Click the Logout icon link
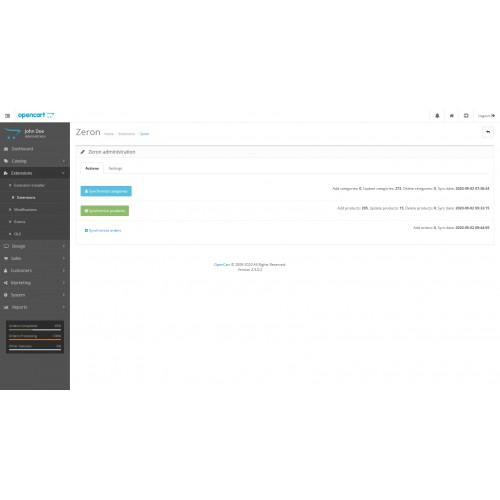The width and height of the screenshot is (500, 500). point(486,116)
